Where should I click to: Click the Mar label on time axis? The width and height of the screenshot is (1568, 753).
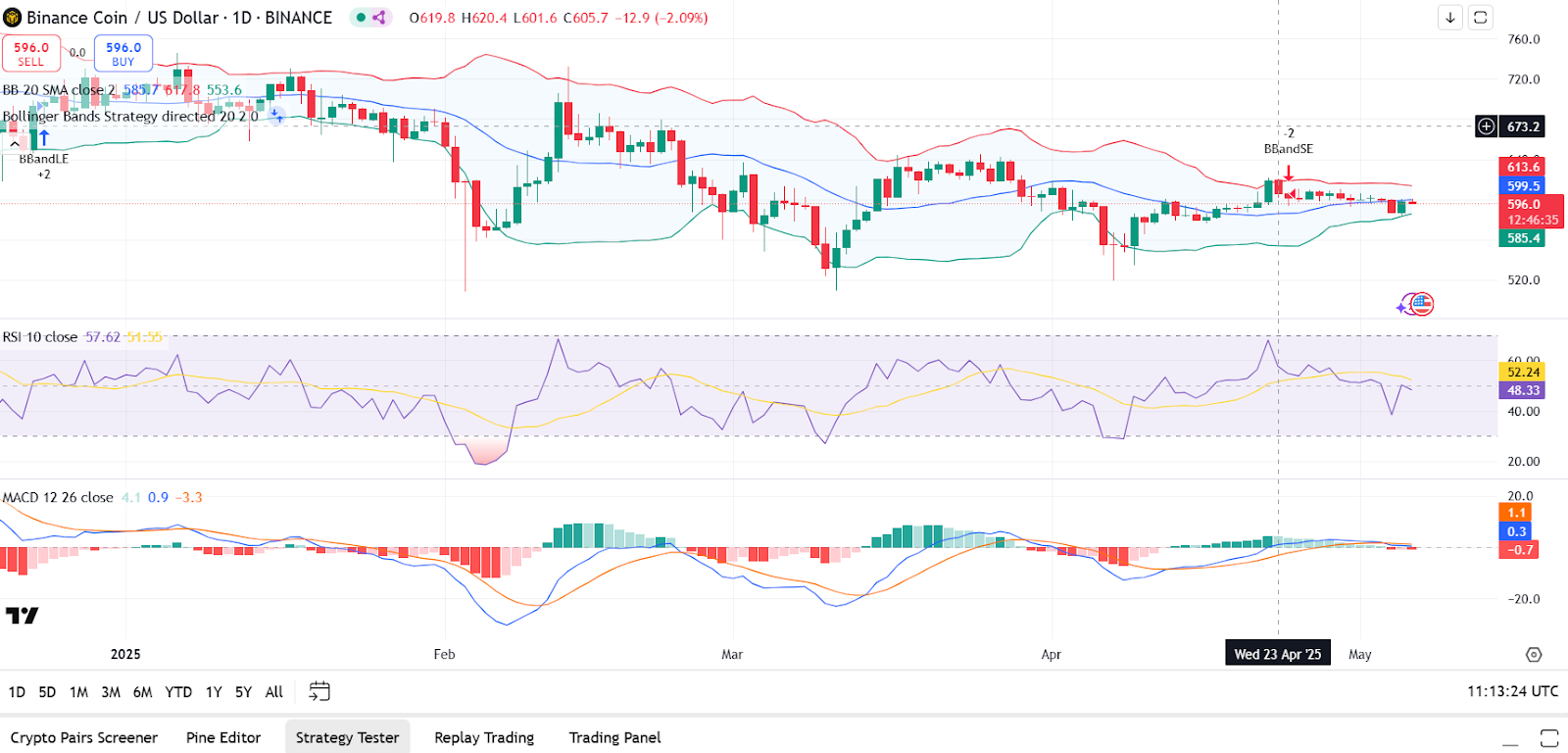pos(732,654)
